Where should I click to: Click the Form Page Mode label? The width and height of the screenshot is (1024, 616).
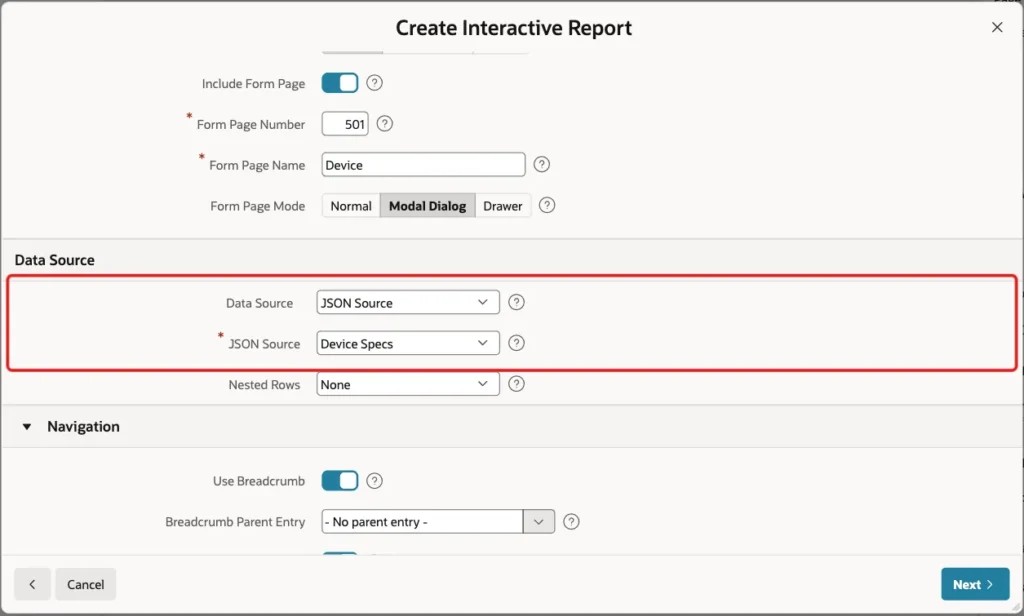click(258, 206)
